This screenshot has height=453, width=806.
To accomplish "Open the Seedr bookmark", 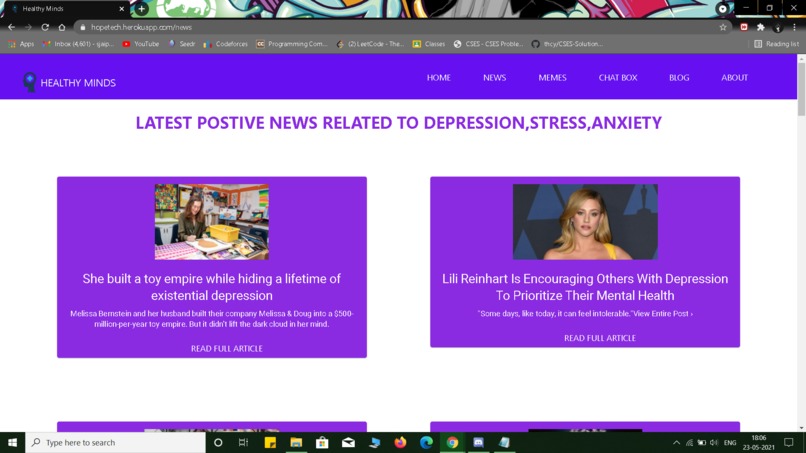I will [182, 44].
